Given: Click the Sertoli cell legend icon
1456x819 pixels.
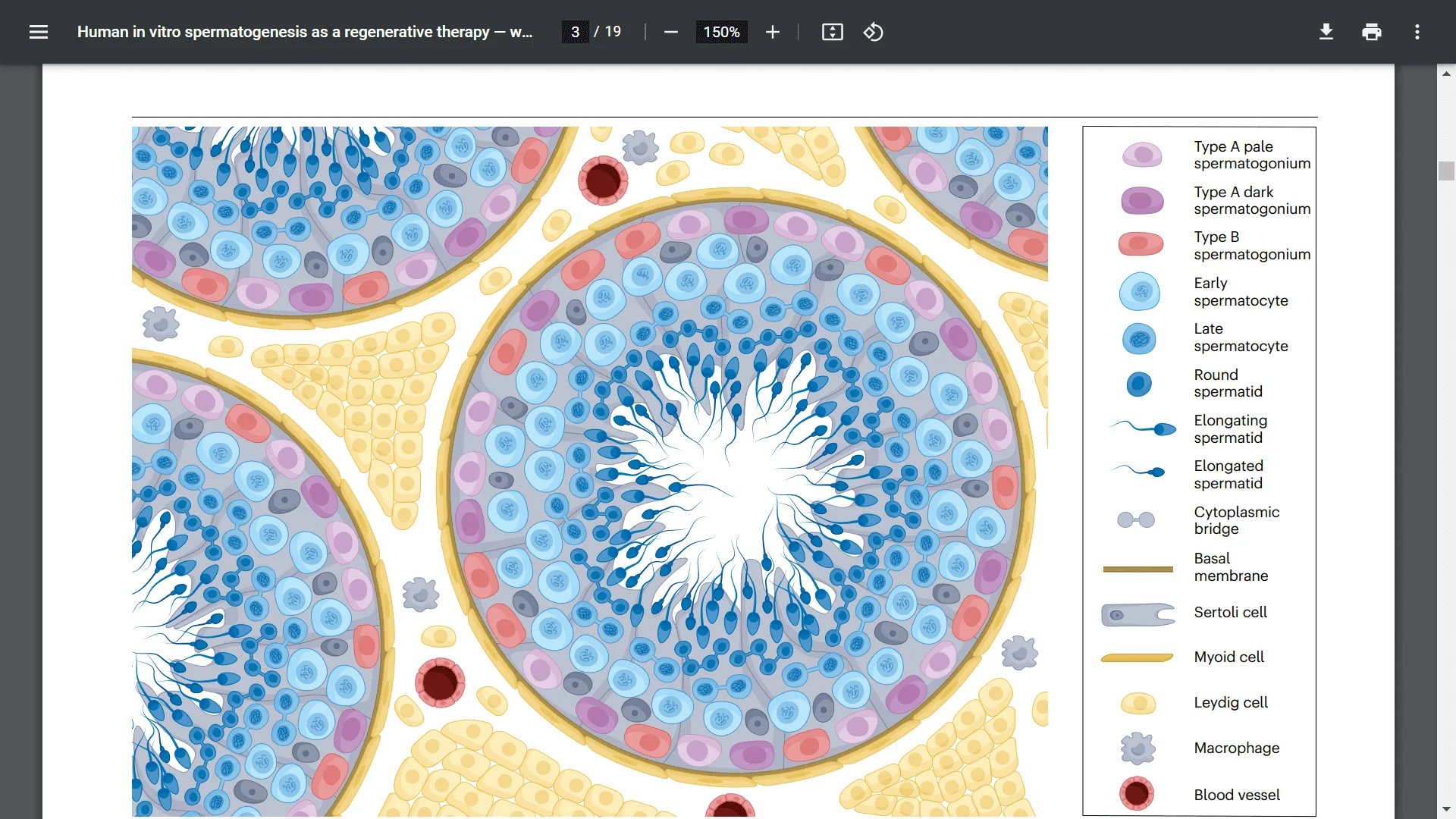Looking at the screenshot, I should tap(1138, 614).
